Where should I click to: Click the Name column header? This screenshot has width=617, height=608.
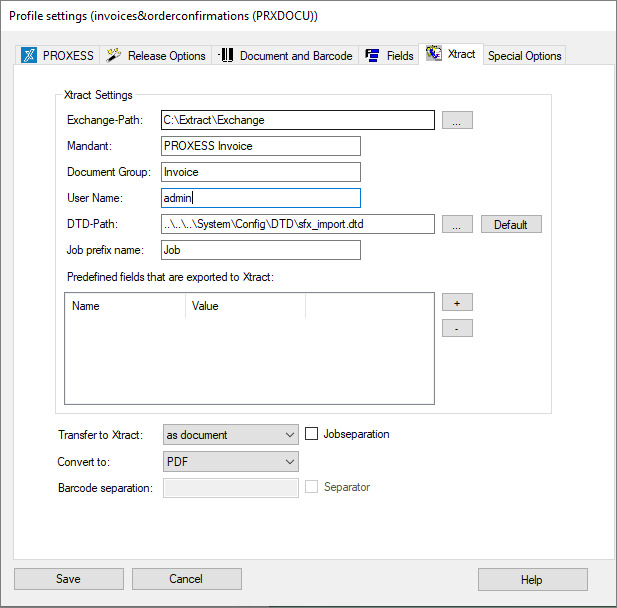click(x=125, y=306)
